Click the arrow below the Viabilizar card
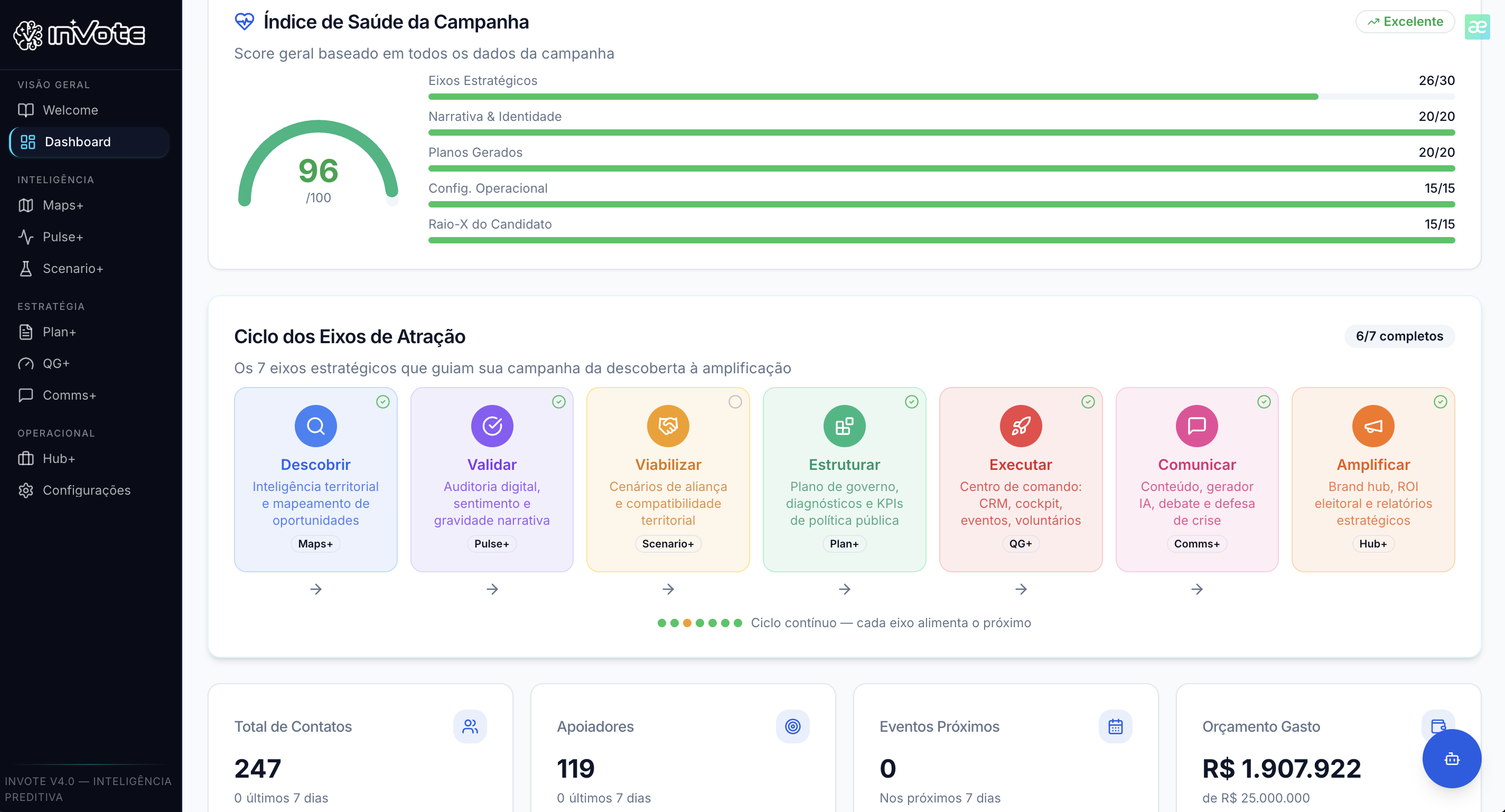 tap(668, 589)
